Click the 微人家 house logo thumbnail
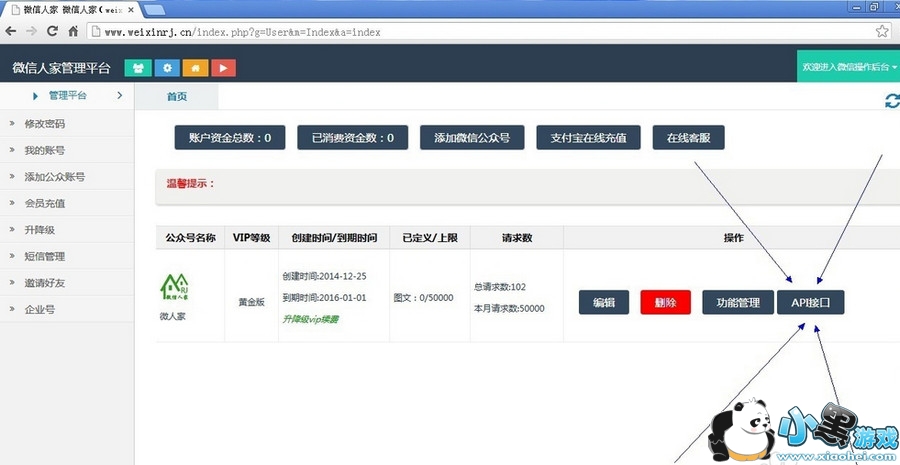The width and height of the screenshot is (900, 465). pyautogui.click(x=174, y=286)
